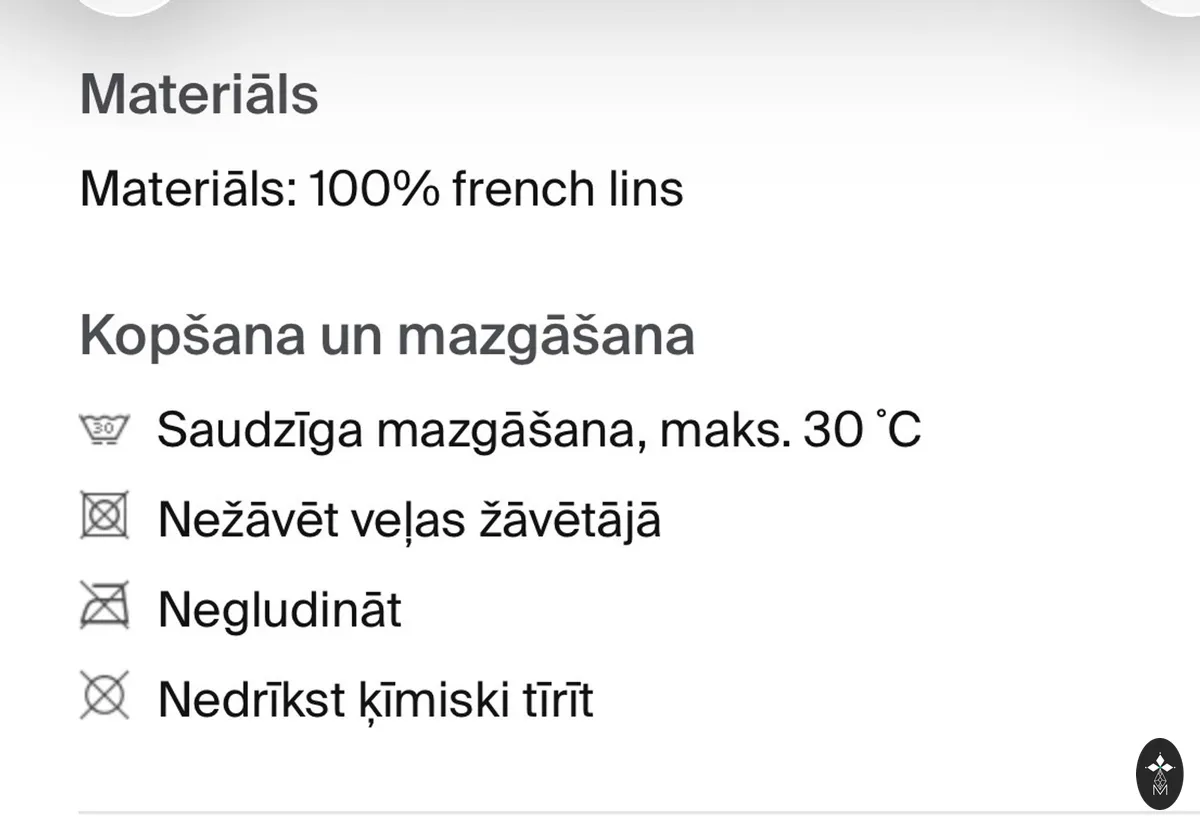Click the crossed-out iron icon

(x=104, y=606)
